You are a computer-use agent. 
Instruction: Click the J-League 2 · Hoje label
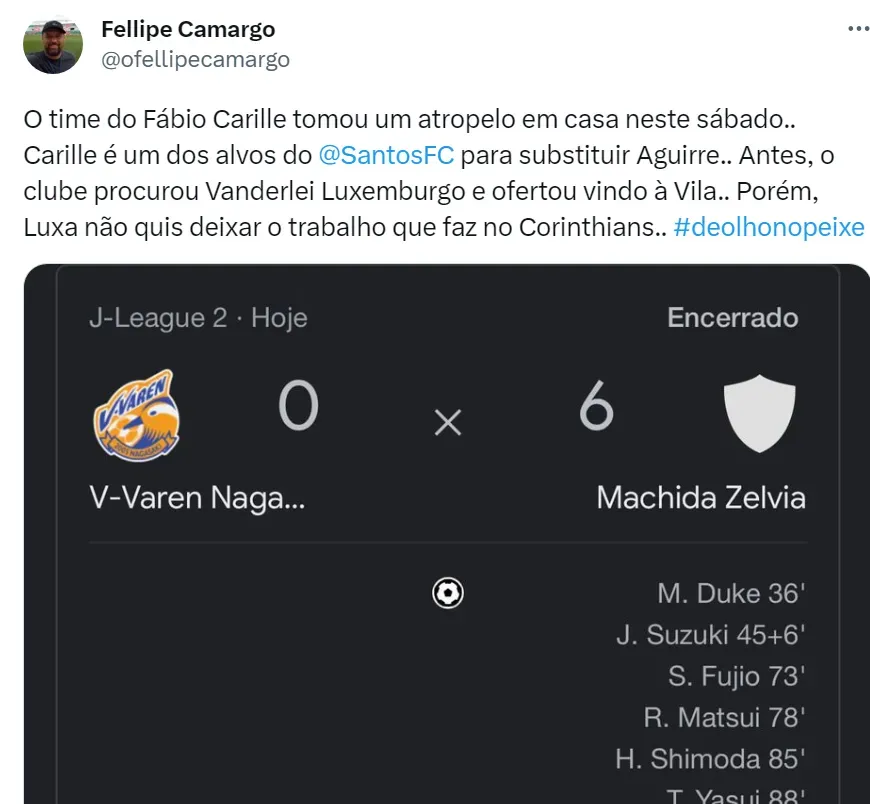pos(197,318)
